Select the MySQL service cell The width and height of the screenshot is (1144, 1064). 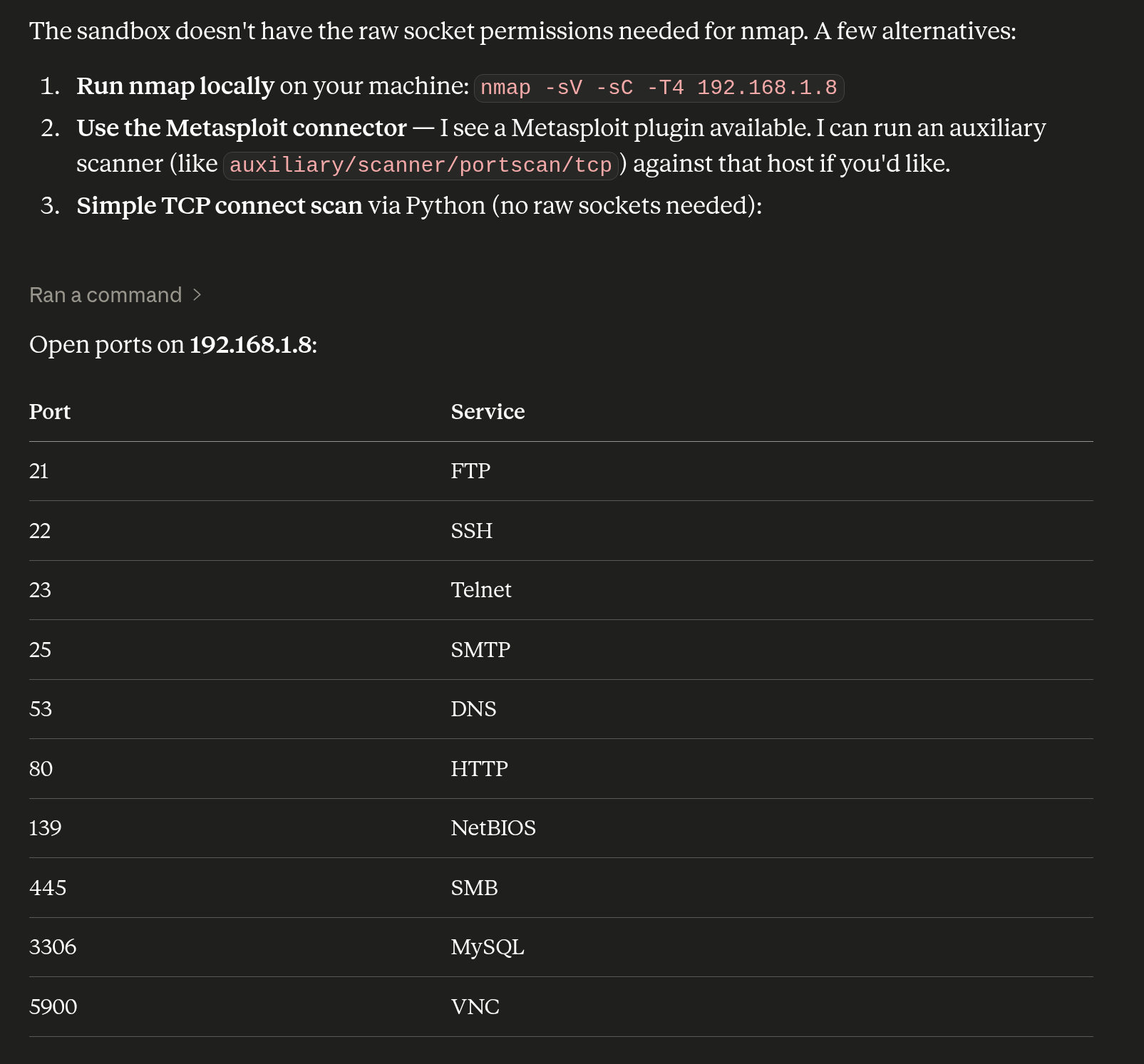click(488, 947)
